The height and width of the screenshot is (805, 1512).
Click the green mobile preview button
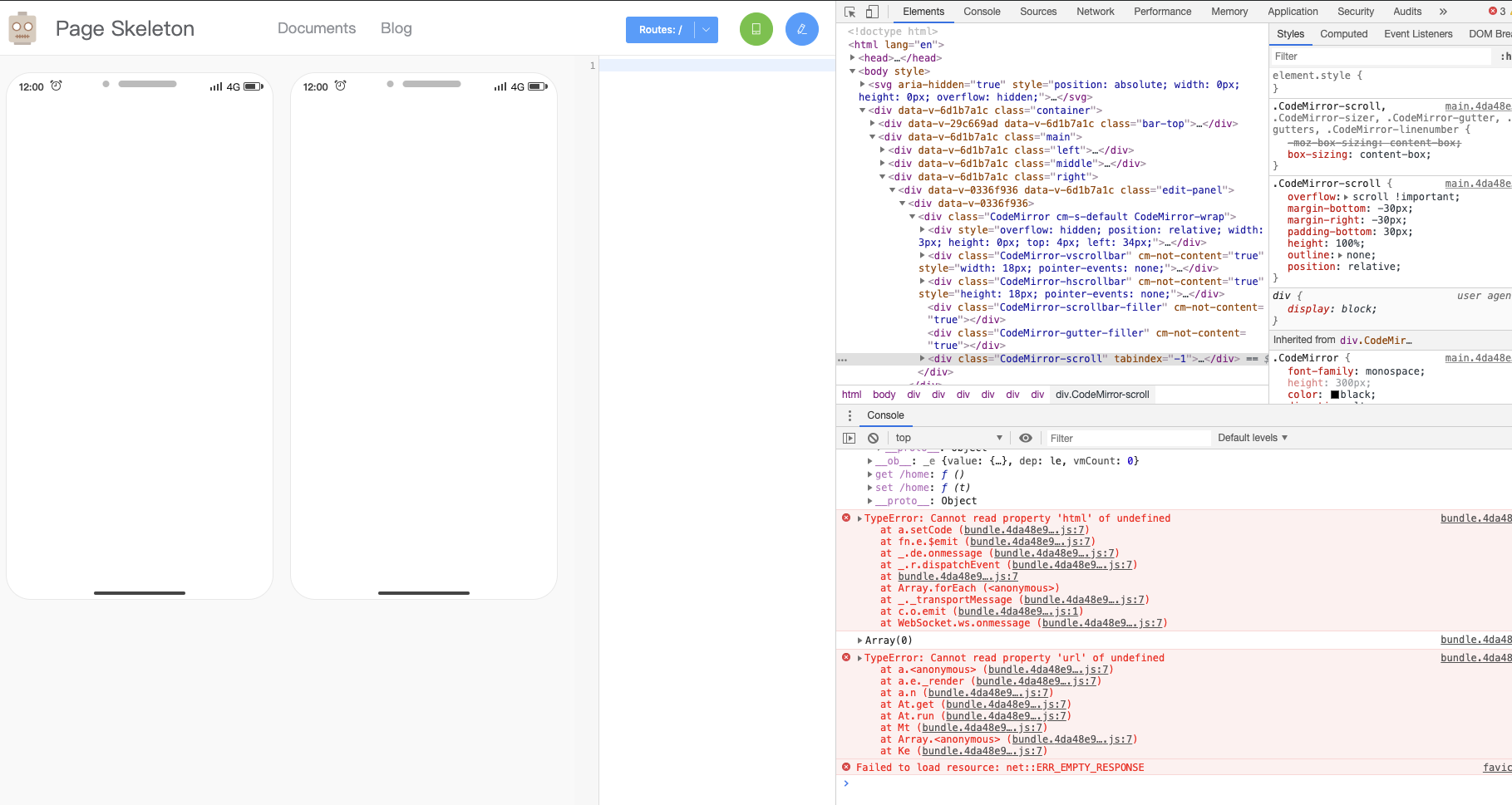click(756, 29)
